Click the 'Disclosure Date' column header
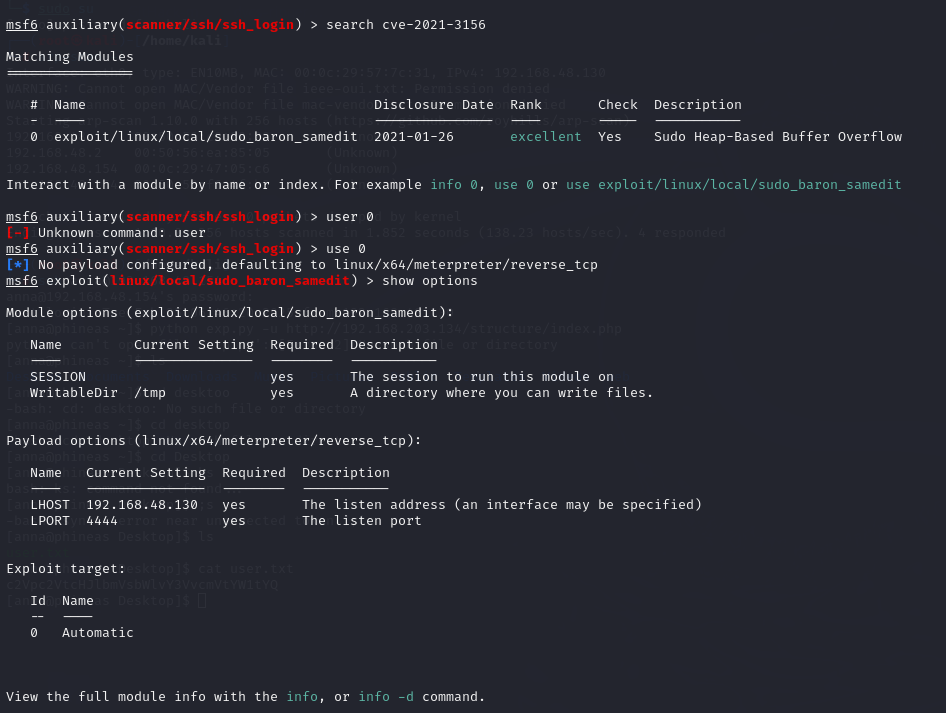946x713 pixels. click(x=434, y=105)
